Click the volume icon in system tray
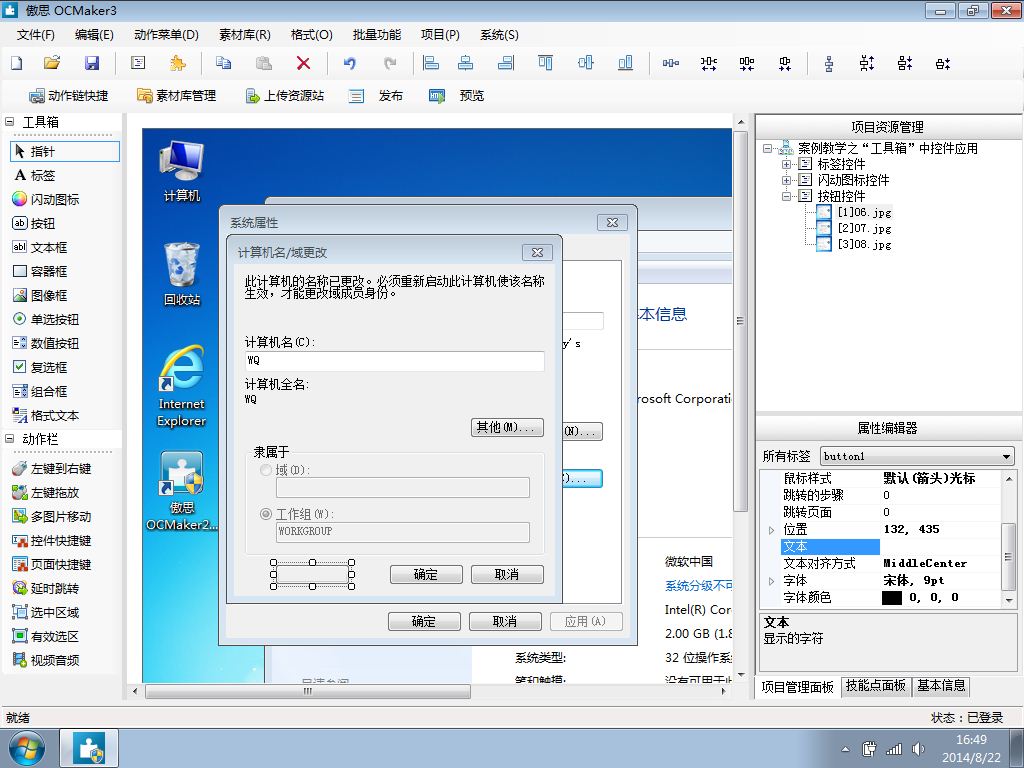Screen dimensions: 1024x768 click(x=918, y=749)
